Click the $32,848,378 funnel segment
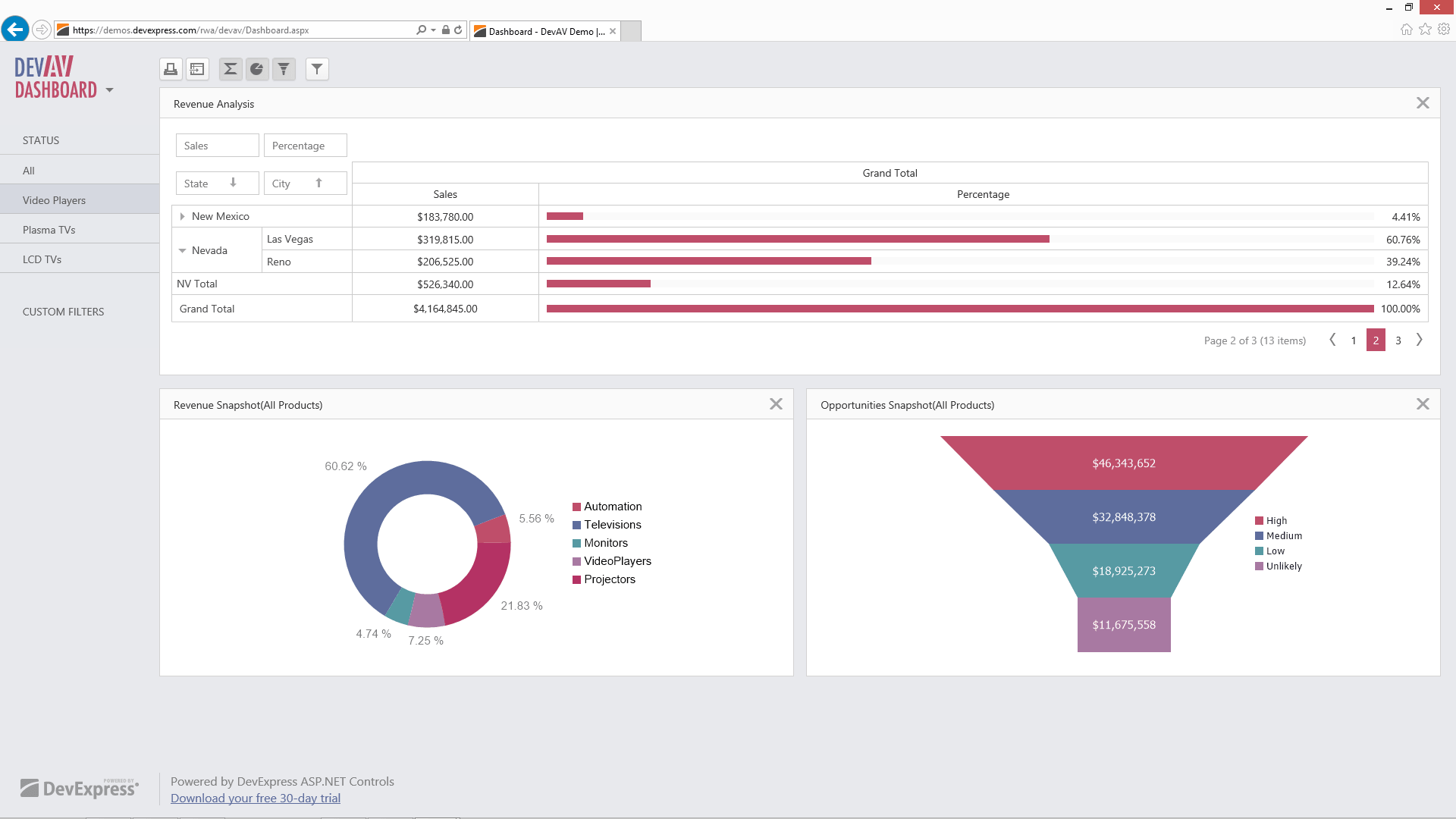1456x819 pixels. point(1124,516)
